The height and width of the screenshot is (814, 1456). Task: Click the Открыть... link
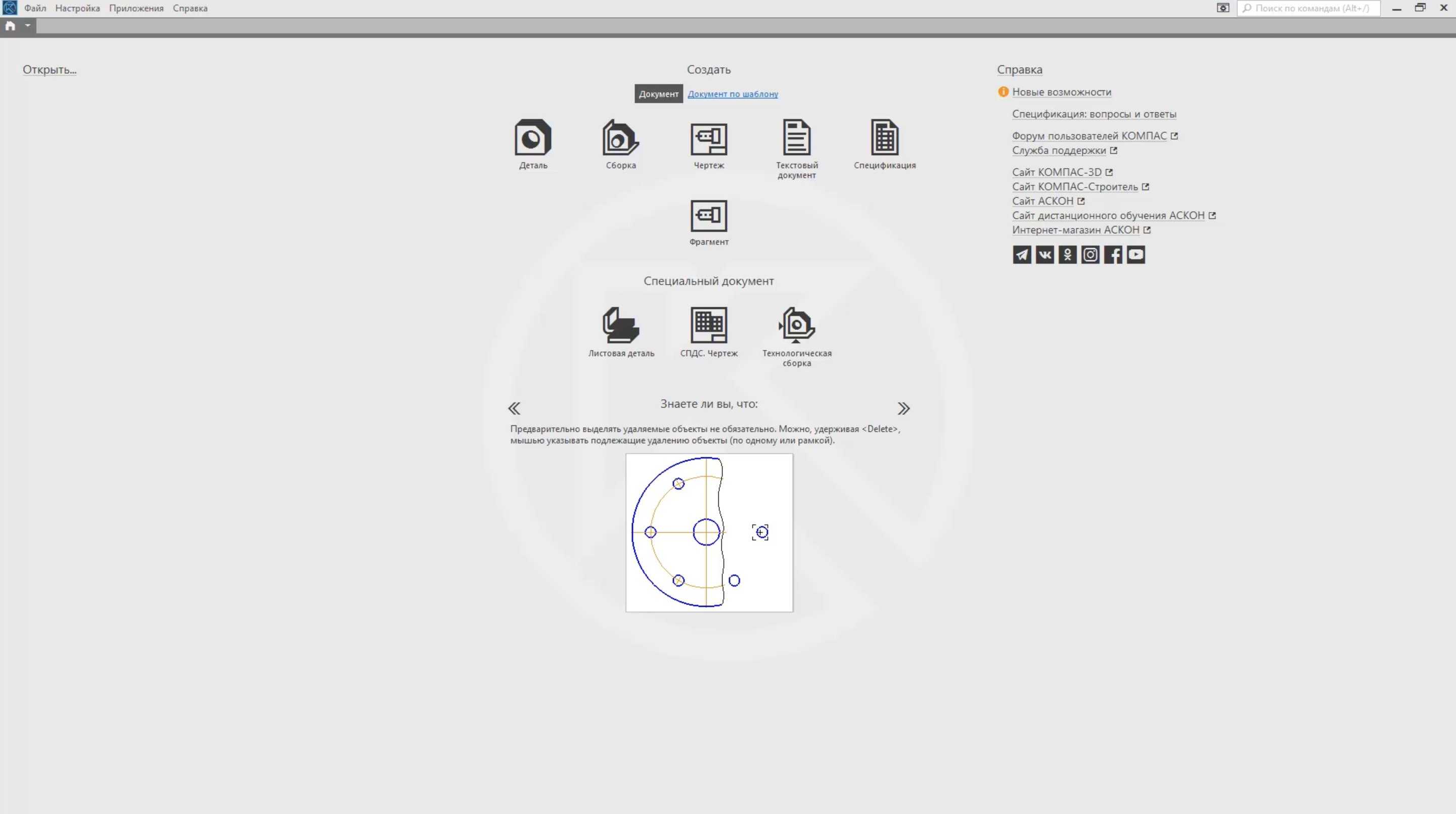click(49, 70)
